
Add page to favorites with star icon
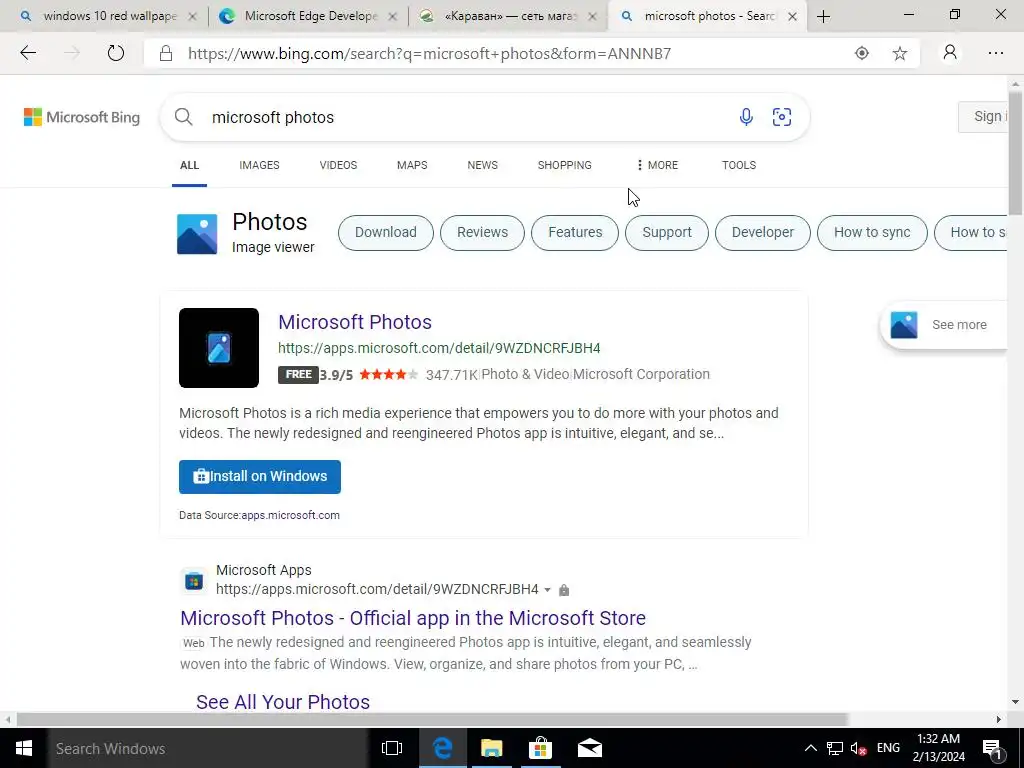900,54
